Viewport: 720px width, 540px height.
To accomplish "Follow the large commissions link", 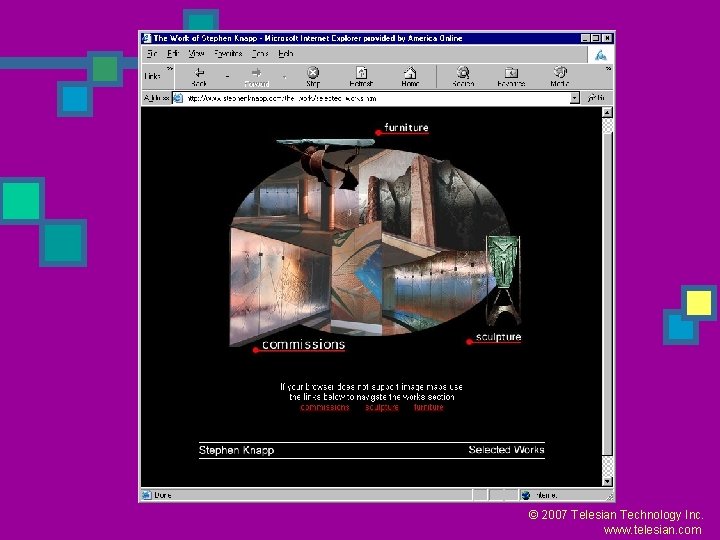I will tap(304, 344).
